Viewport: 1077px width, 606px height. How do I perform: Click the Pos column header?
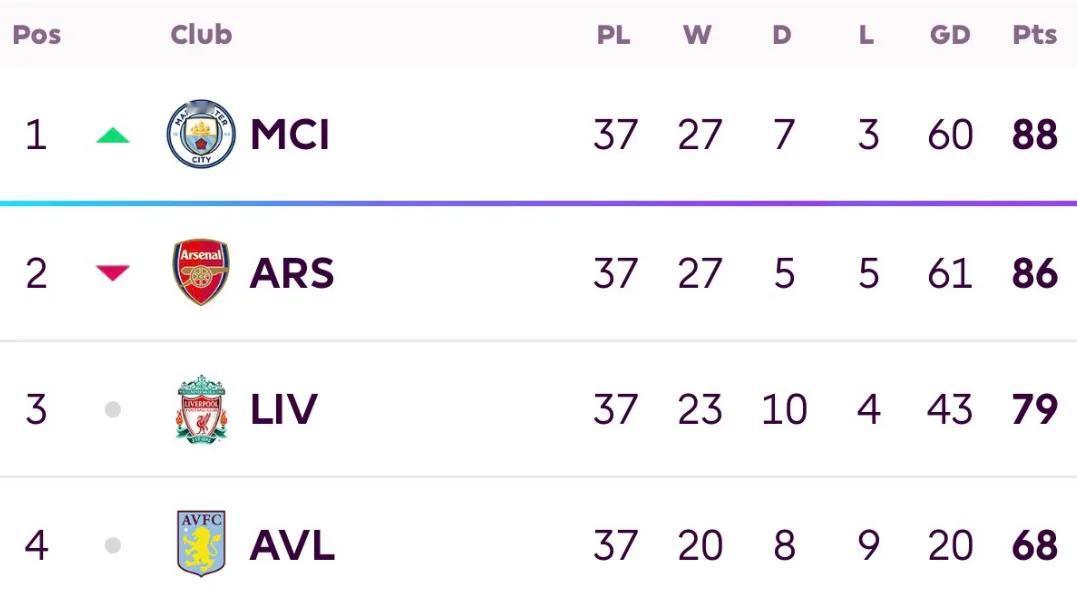click(36, 34)
